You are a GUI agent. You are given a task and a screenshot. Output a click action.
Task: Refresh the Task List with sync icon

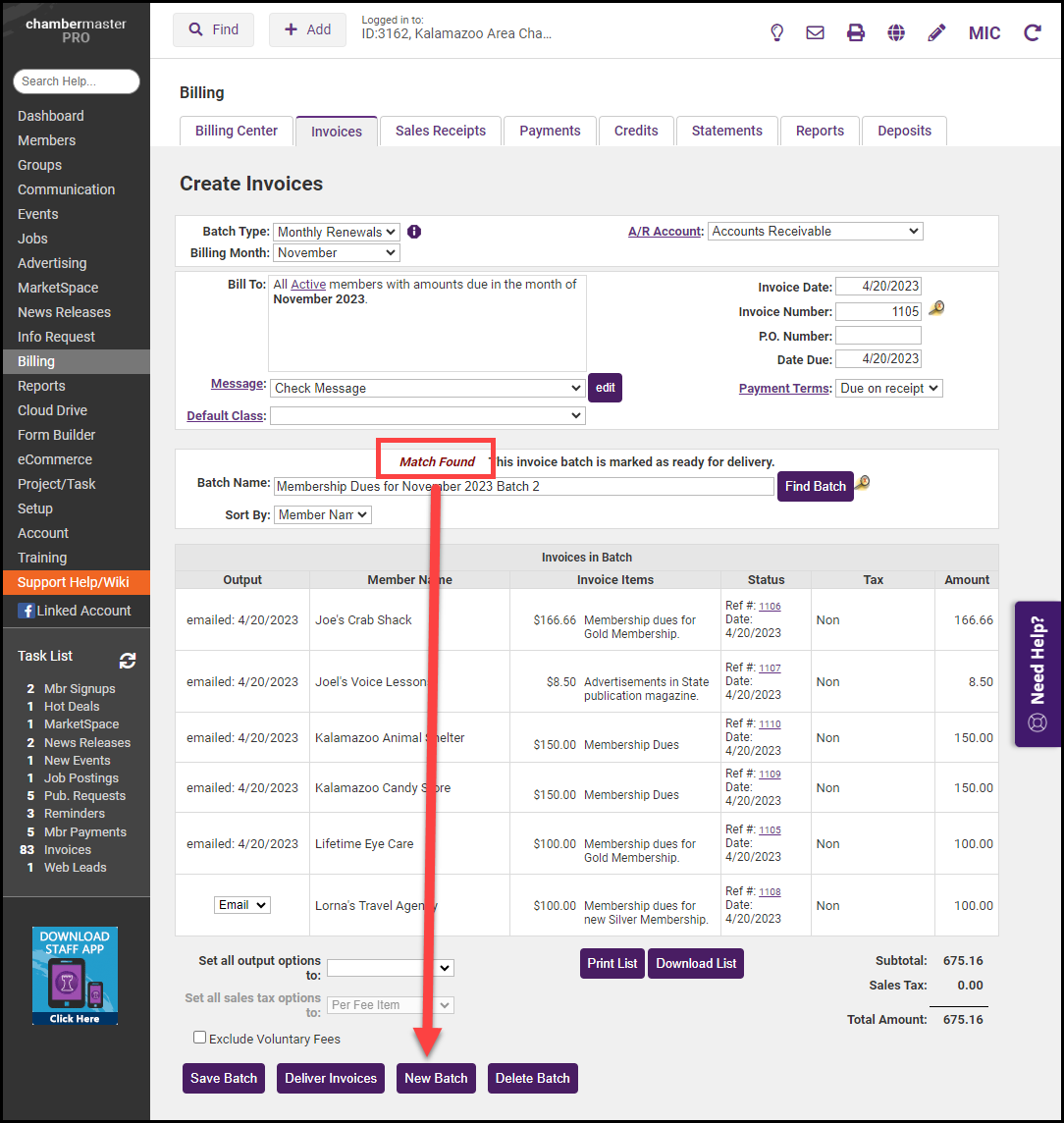pyautogui.click(x=128, y=661)
